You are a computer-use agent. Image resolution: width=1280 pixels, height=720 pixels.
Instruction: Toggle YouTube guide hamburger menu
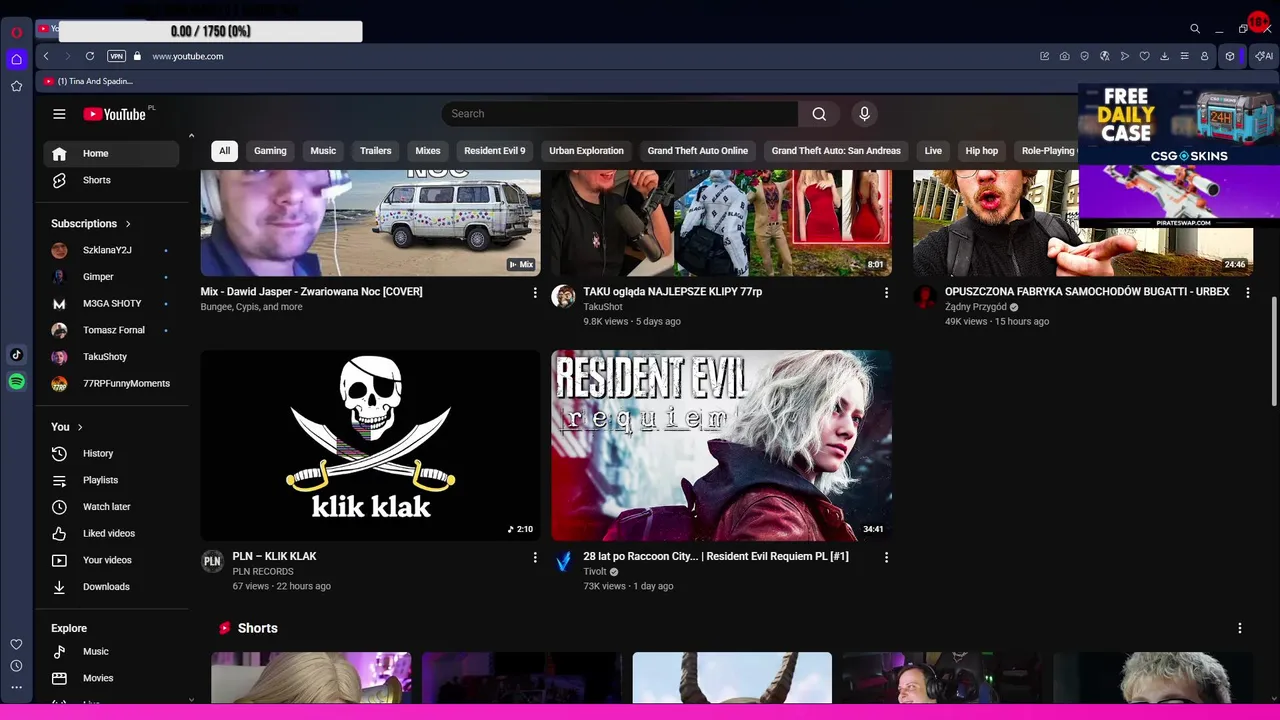[x=59, y=114]
